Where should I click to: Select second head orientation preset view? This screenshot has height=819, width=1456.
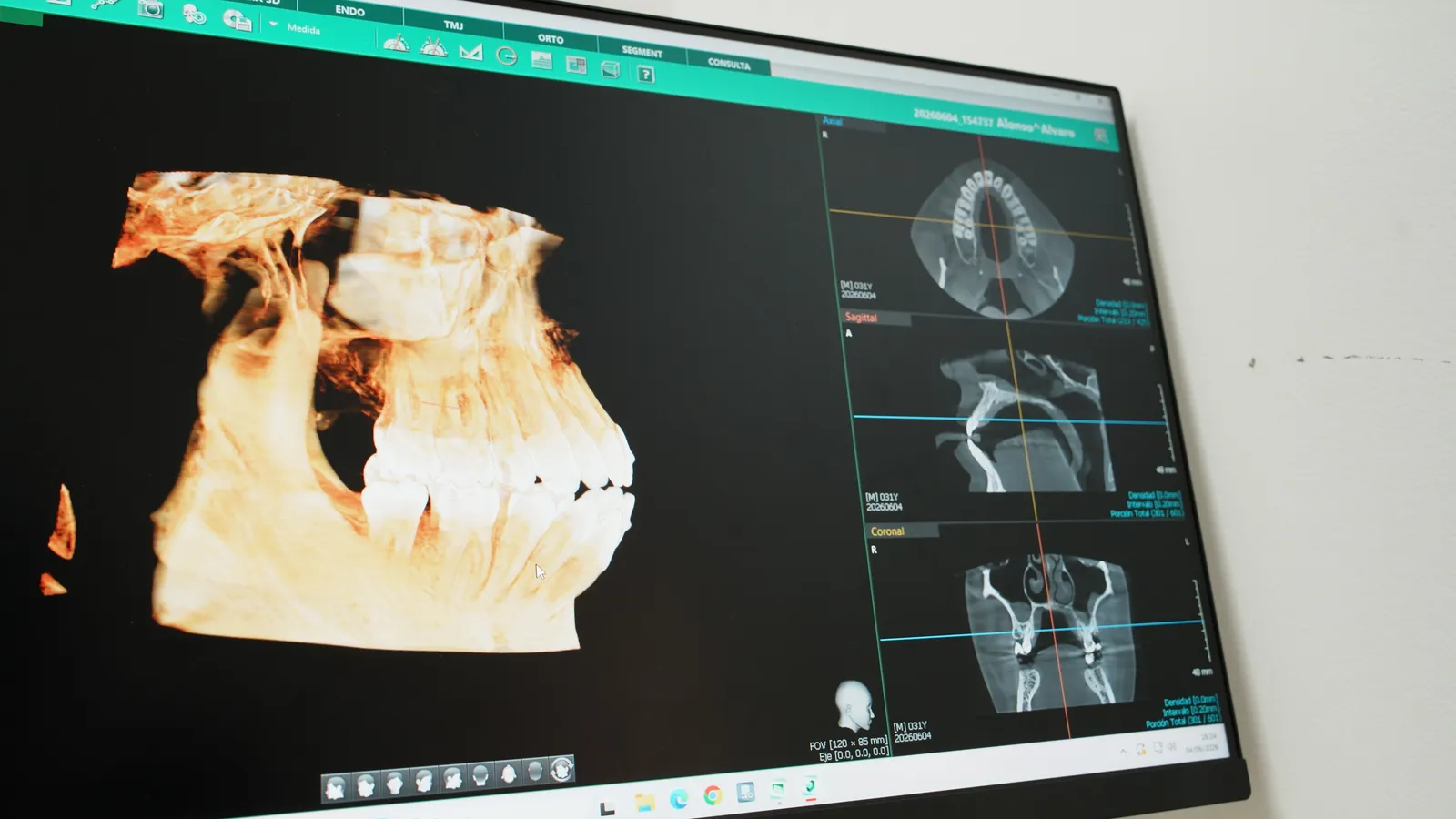coord(366,785)
